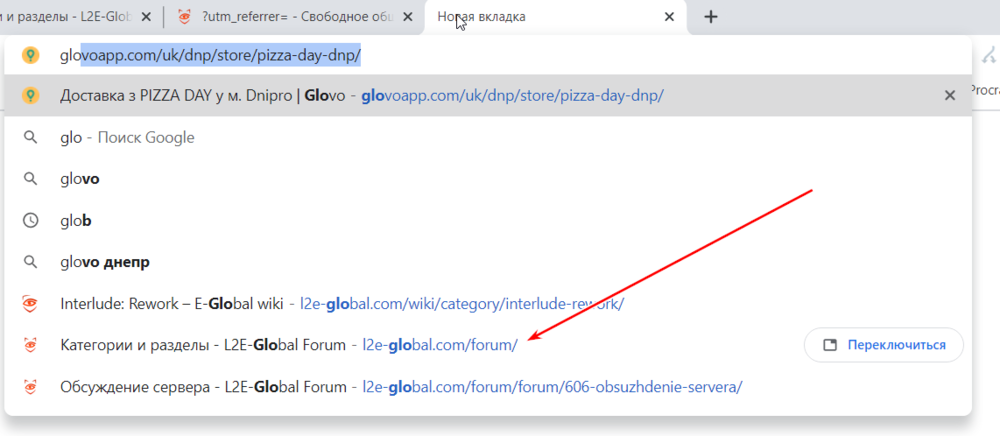Open "Обсуждение сервера" forum suggestion
Image resolution: width=1000 pixels, height=436 pixels.
tap(400, 386)
